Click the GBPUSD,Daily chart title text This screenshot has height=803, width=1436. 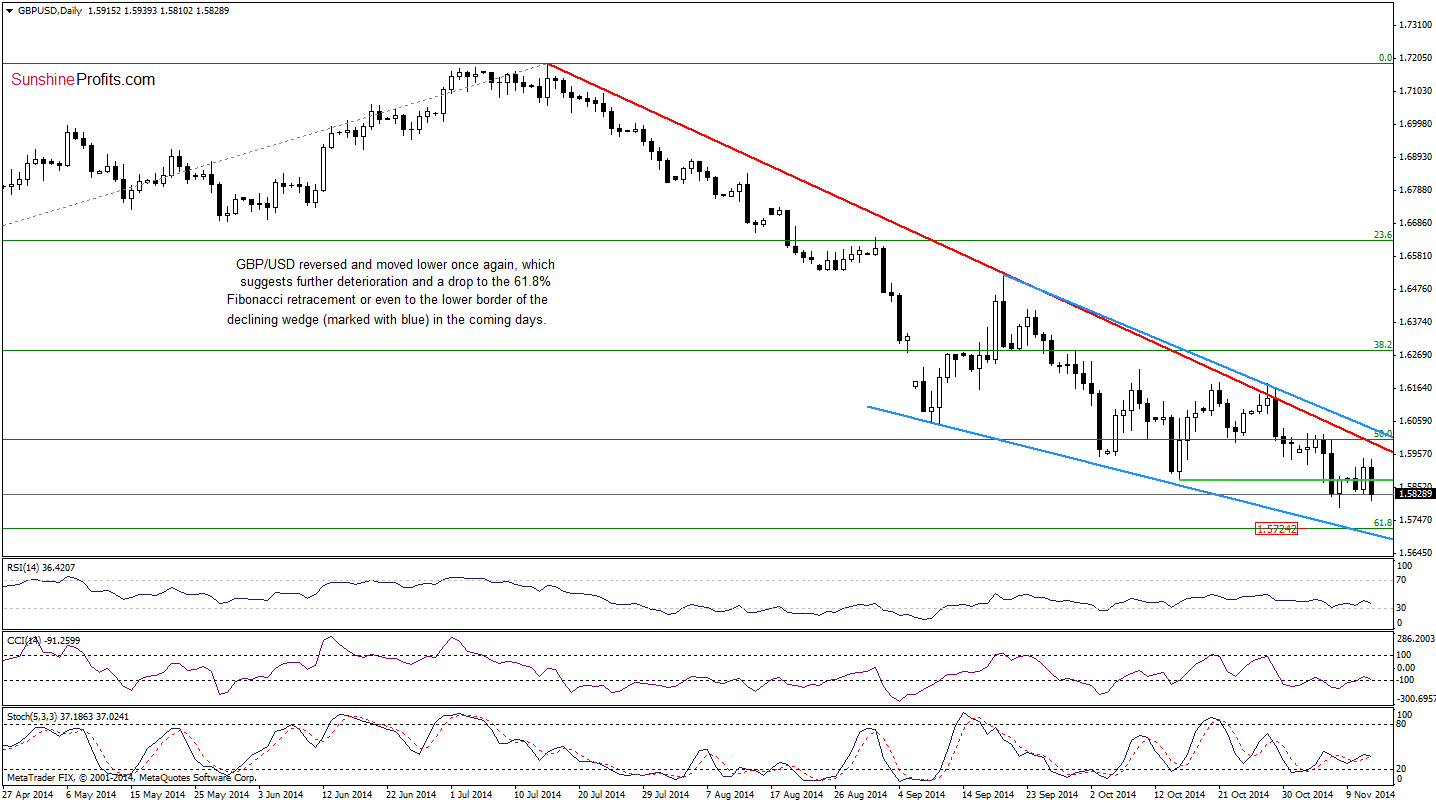[x=51, y=9]
